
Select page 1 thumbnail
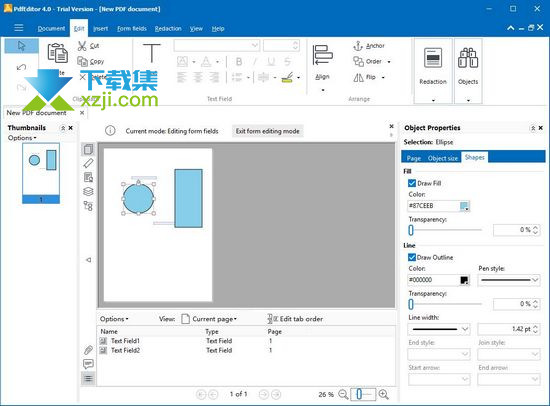[41, 173]
